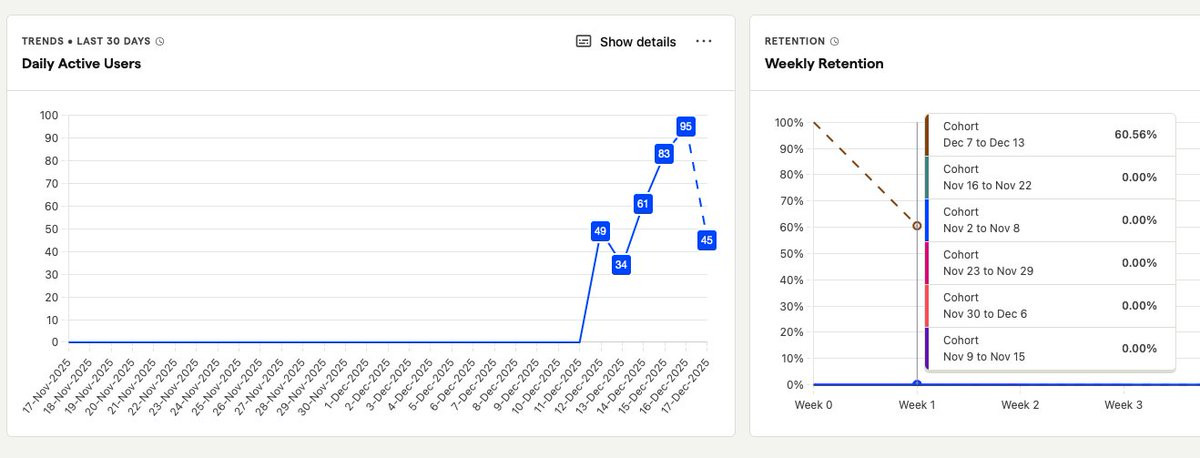1200x458 pixels.
Task: Click the Nov 23 to Nov 29 cohort row
Action: tap(1049, 263)
